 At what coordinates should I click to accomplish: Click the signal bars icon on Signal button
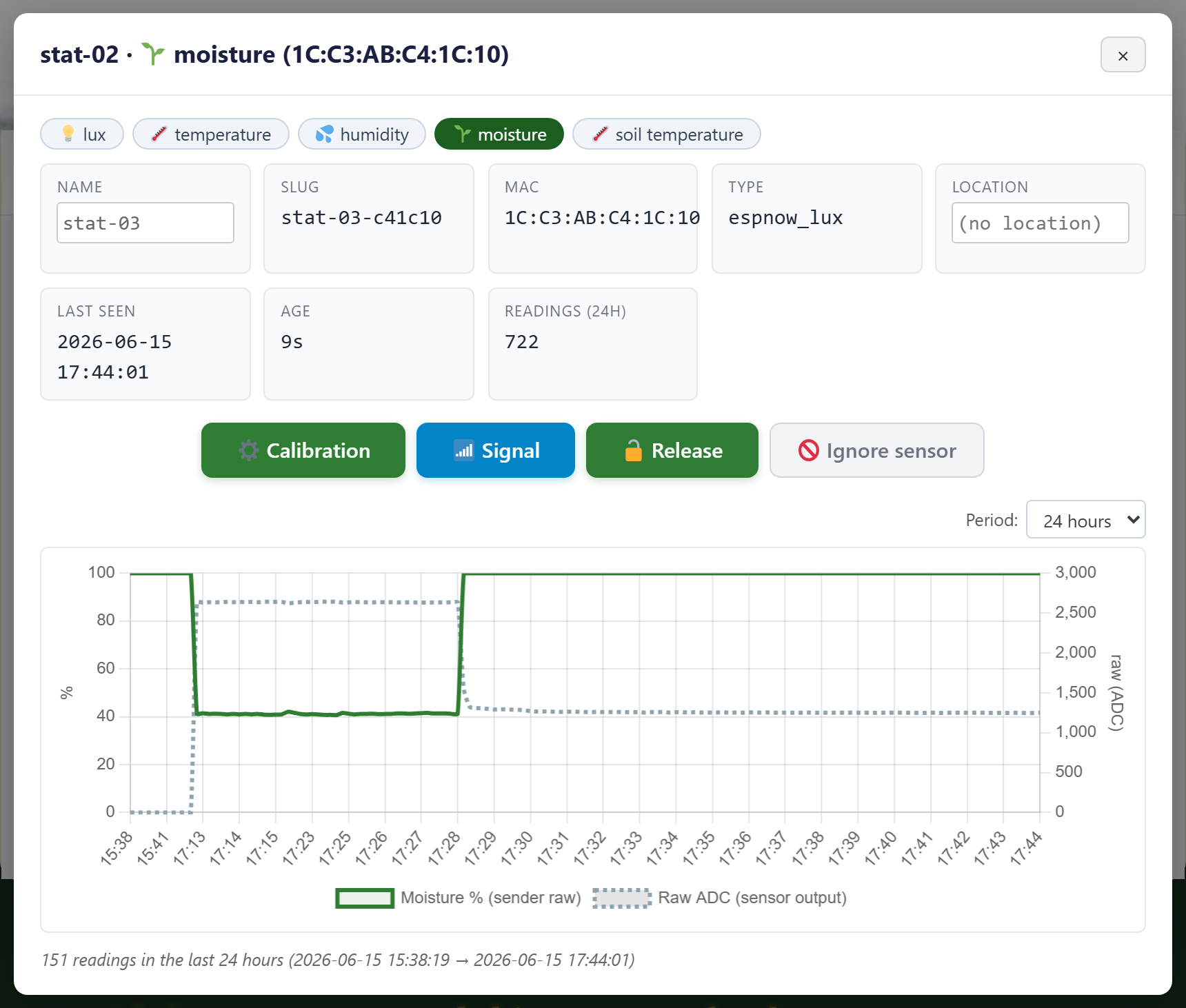[464, 450]
